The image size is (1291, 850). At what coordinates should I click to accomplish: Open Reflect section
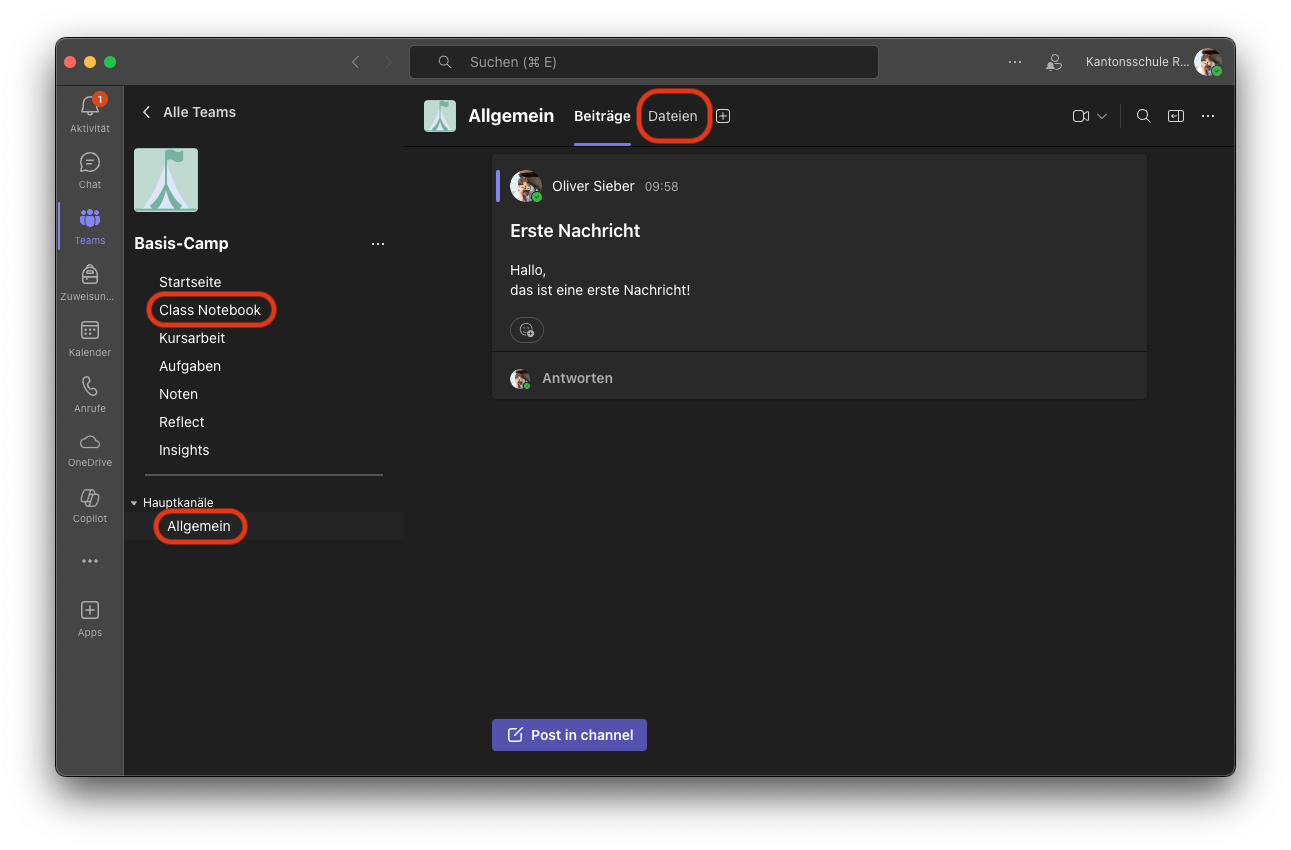click(181, 422)
